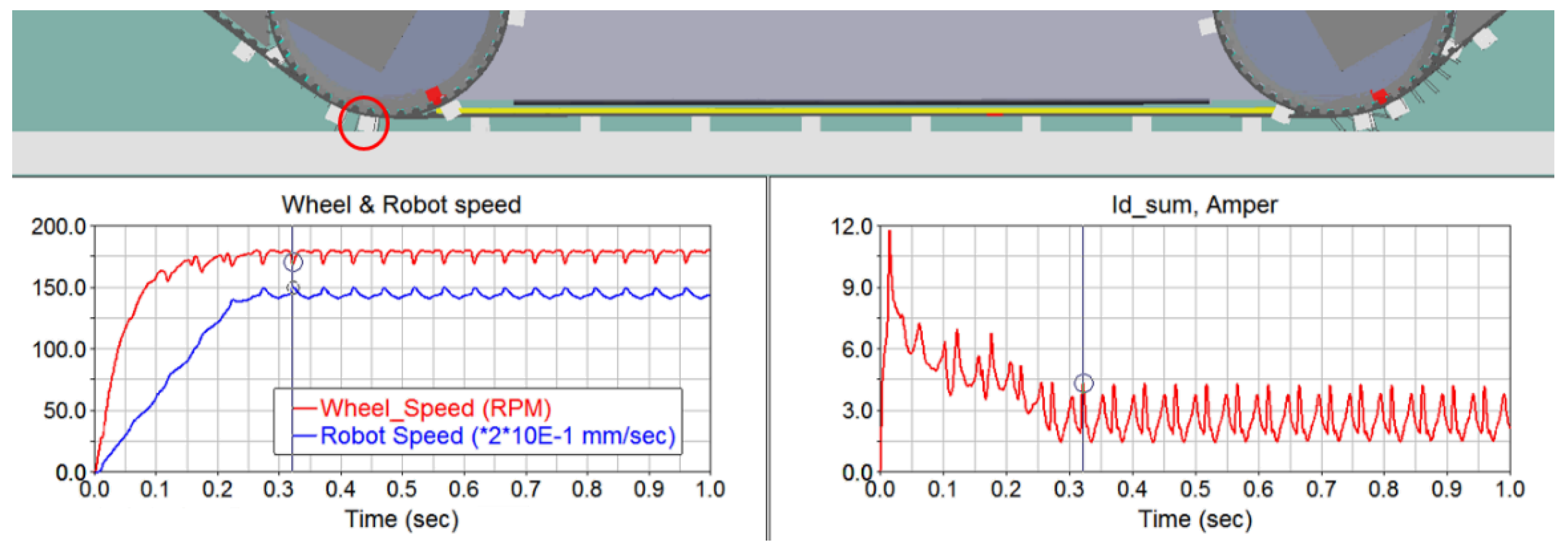Viewport: 1568px width, 544px height.
Task: Click circle marker on red Wheel_Speed curve
Action: tap(293, 263)
